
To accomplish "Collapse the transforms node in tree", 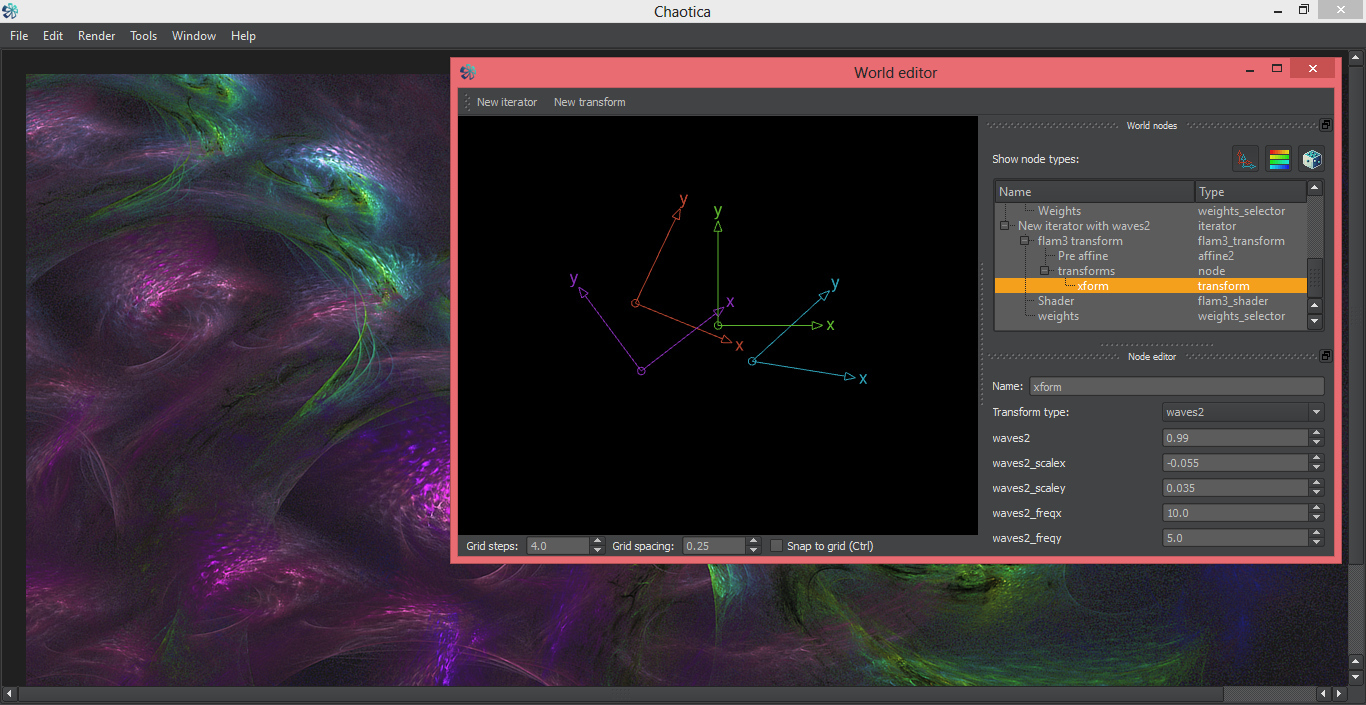I will click(x=1045, y=271).
